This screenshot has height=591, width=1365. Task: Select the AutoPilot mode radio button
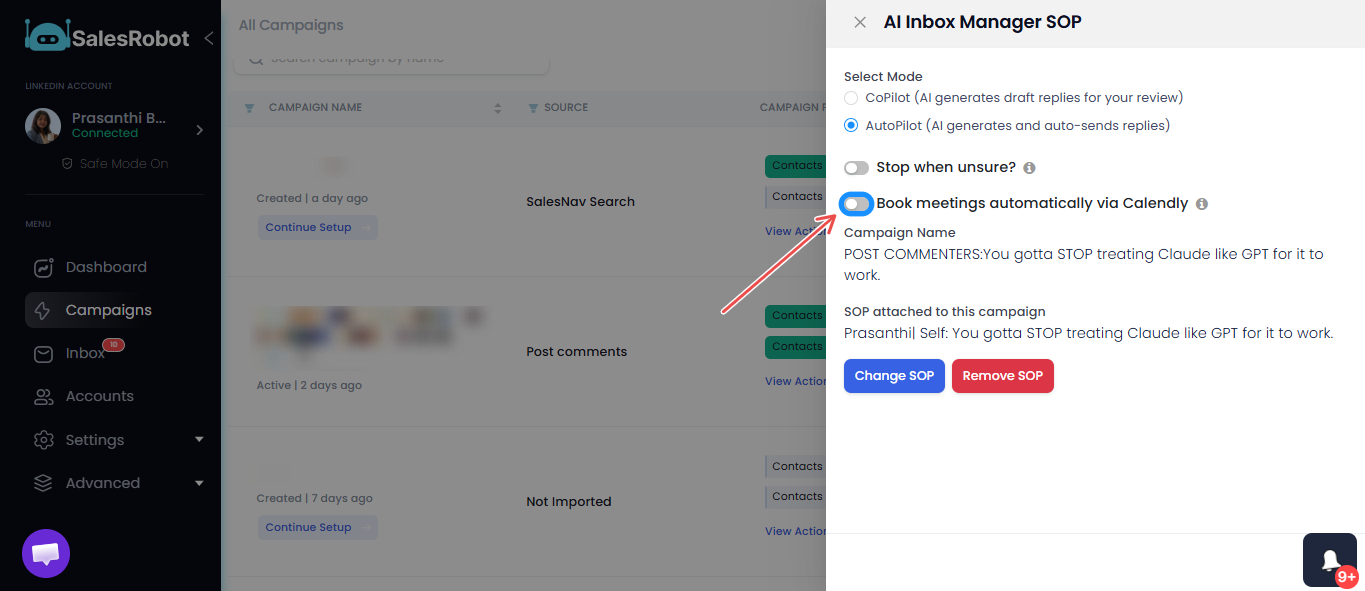click(x=851, y=126)
